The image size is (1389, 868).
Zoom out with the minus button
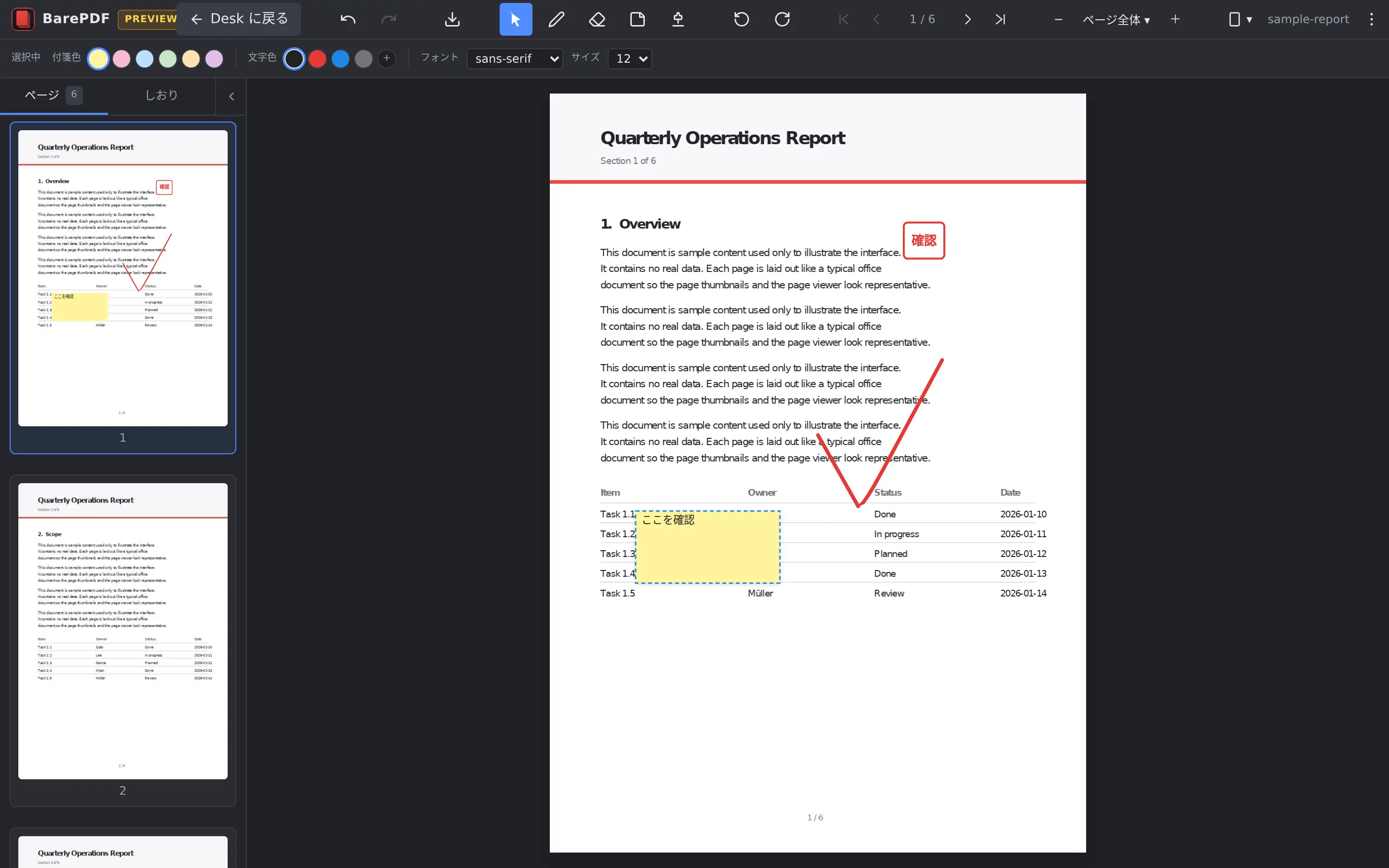(x=1059, y=19)
